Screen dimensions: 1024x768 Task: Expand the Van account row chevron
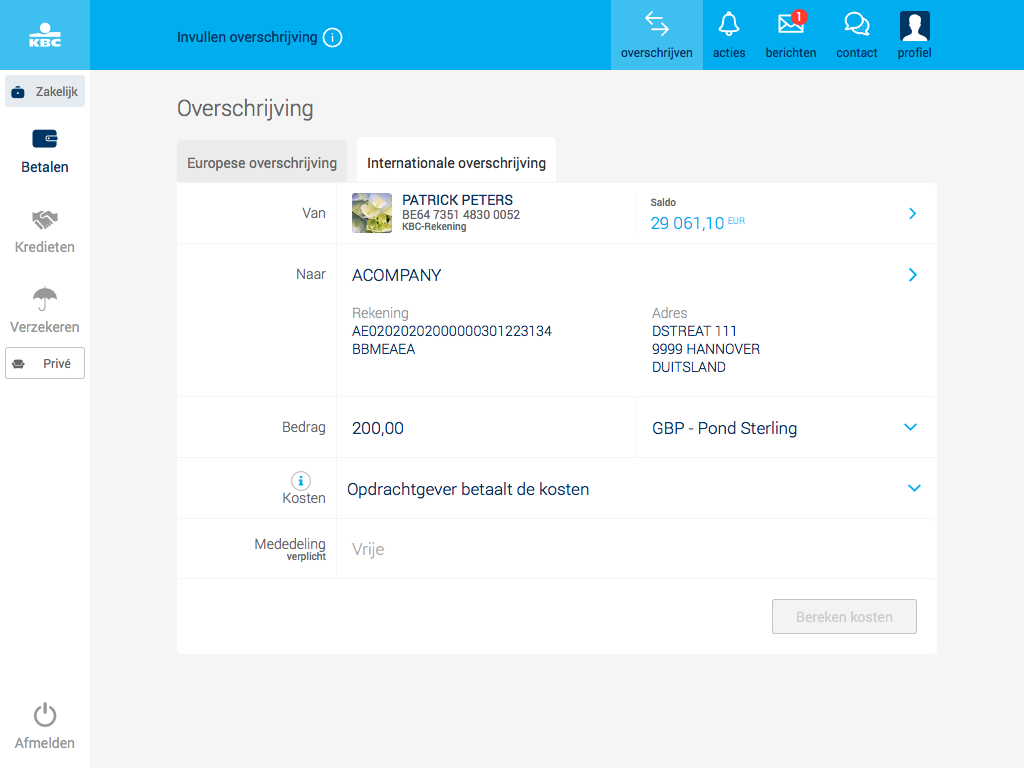(912, 213)
